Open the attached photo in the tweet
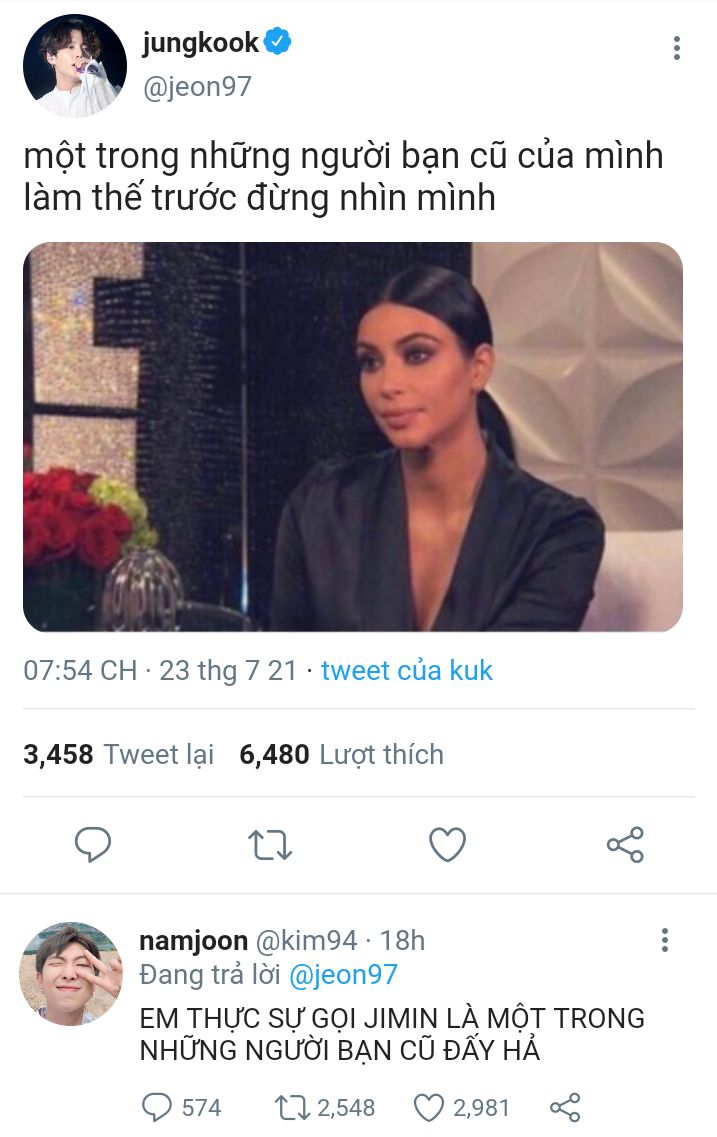Viewport: 717px width, 1137px height. pos(353,437)
